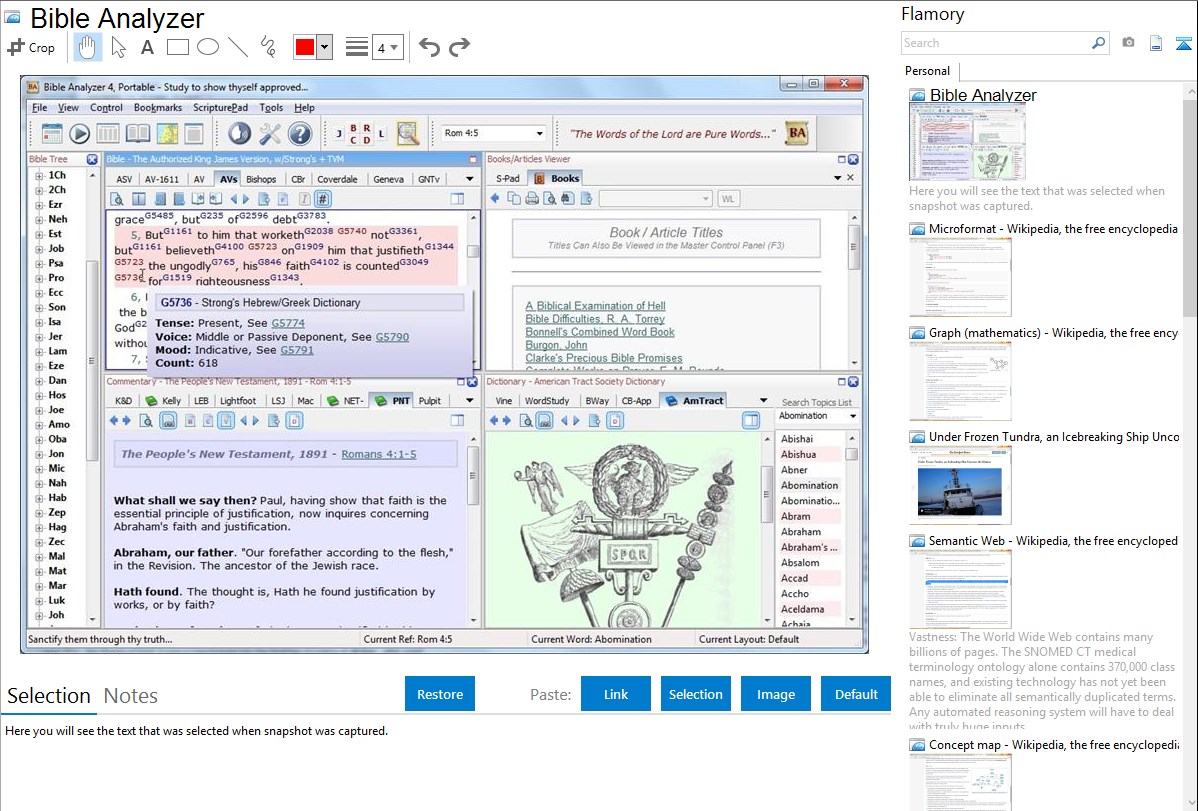The image size is (1198, 811).
Task: Open the Romans 4:1-5 reference link
Action: (379, 454)
